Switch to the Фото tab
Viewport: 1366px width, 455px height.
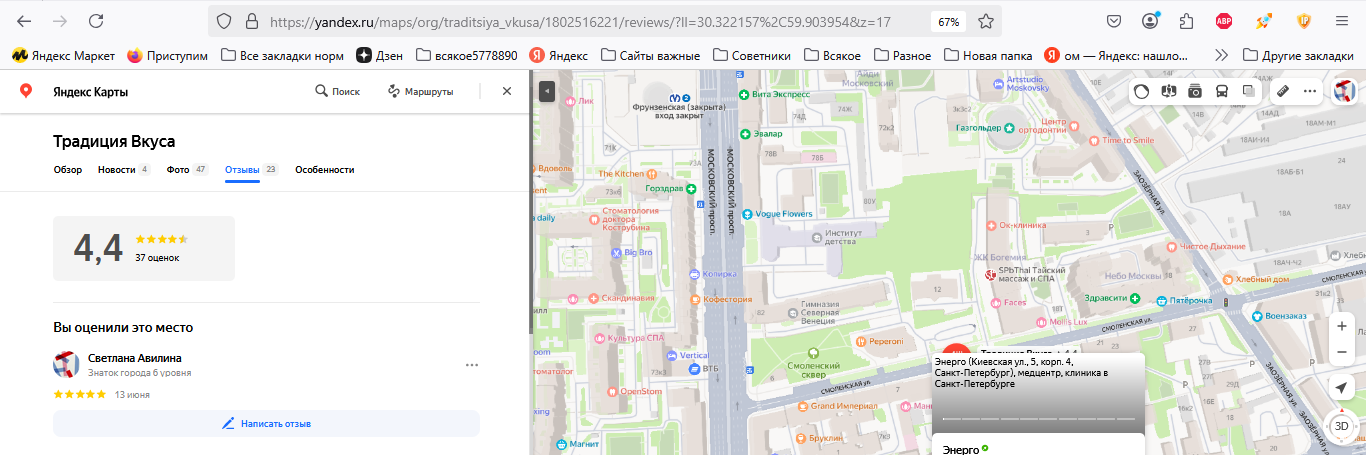point(187,170)
